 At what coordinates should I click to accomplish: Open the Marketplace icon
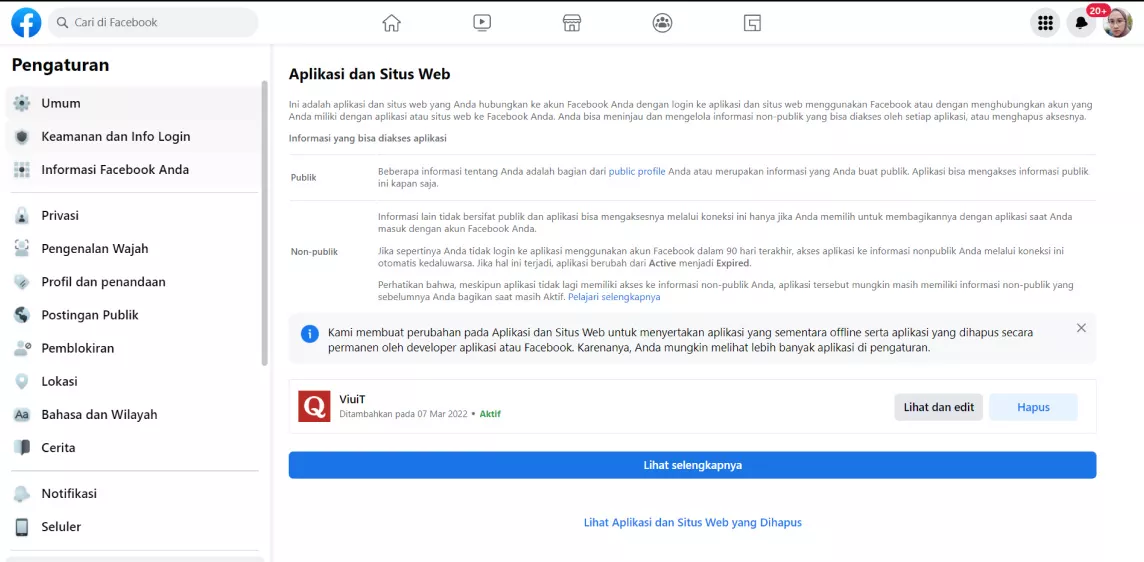tap(572, 23)
